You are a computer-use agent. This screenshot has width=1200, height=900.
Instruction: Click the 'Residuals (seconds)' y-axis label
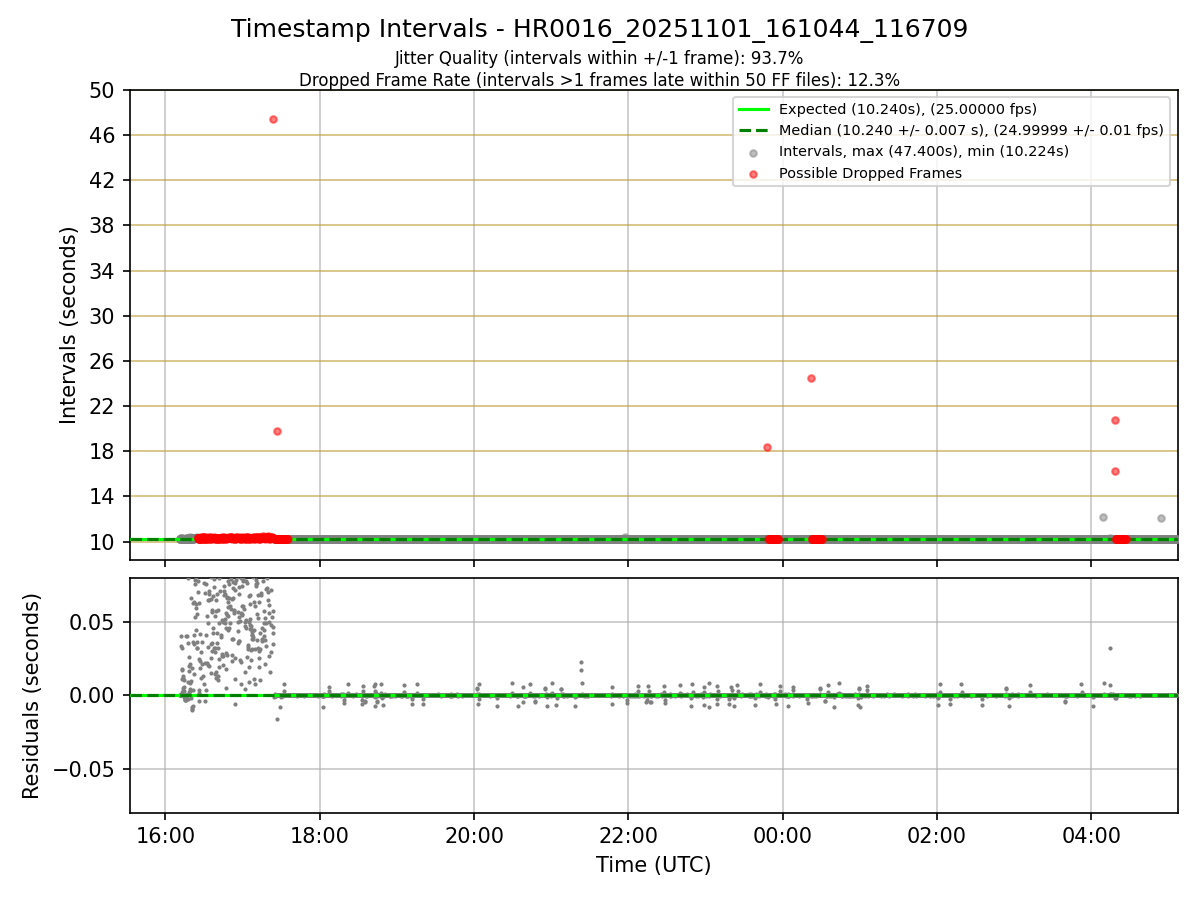31,696
